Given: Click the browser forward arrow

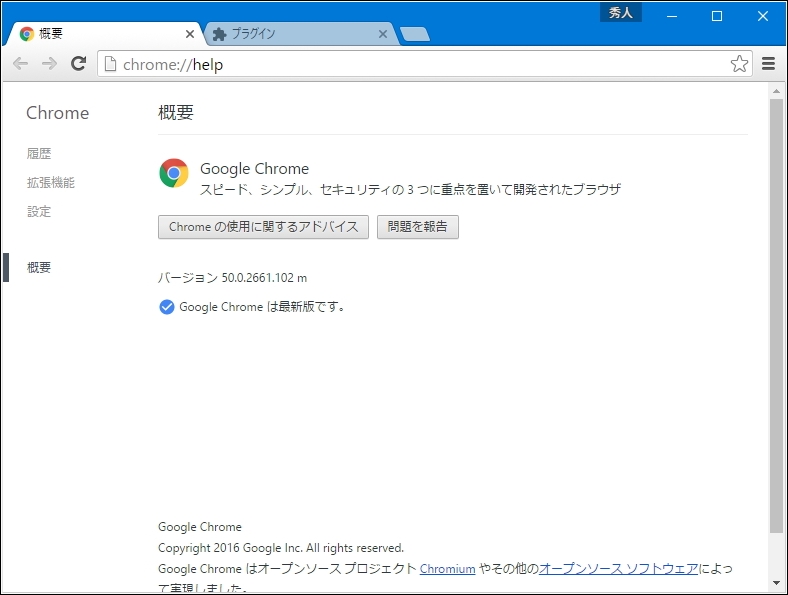Looking at the screenshot, I should click(x=49, y=64).
